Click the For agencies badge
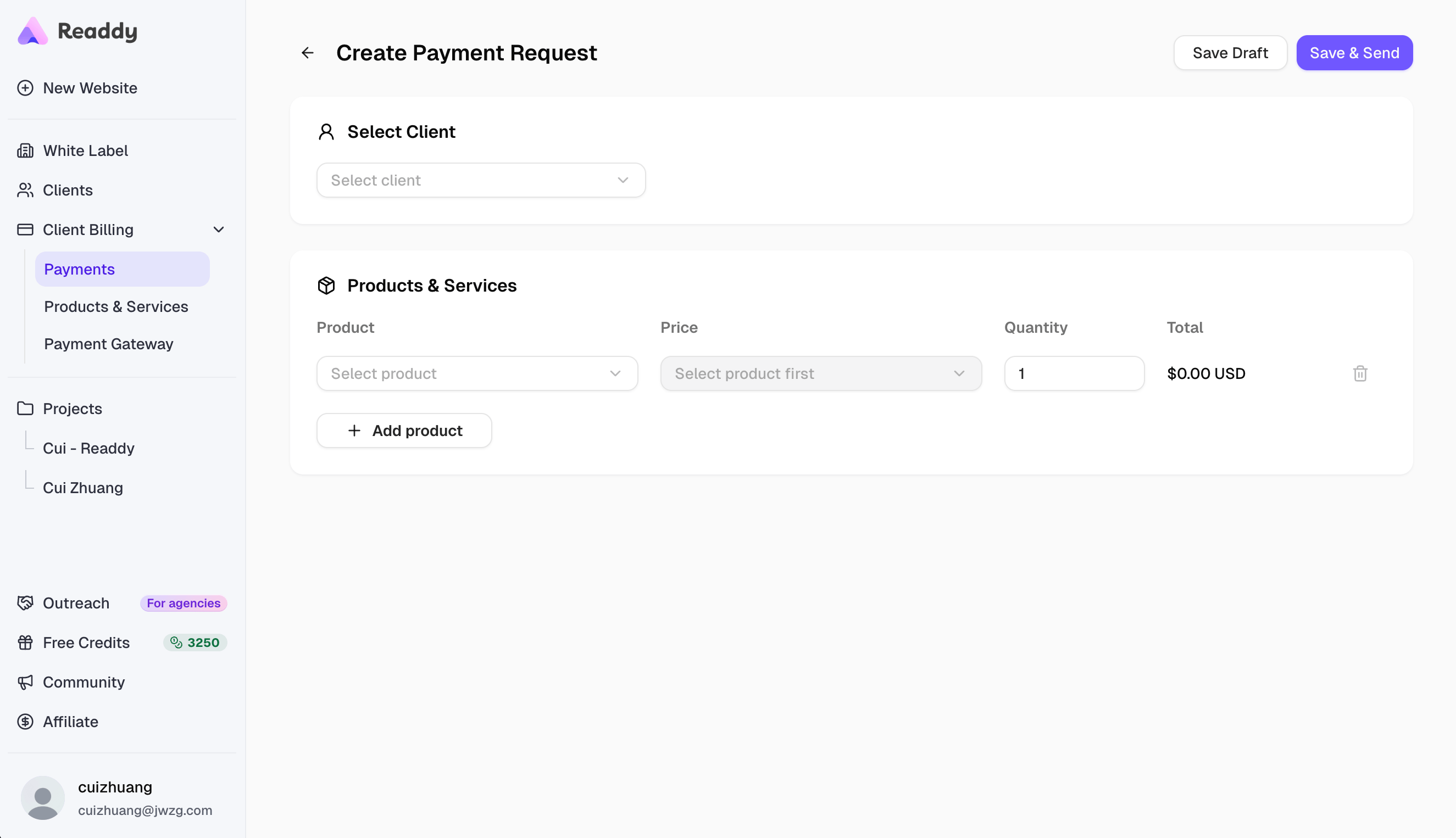This screenshot has width=1456, height=838. (x=184, y=603)
